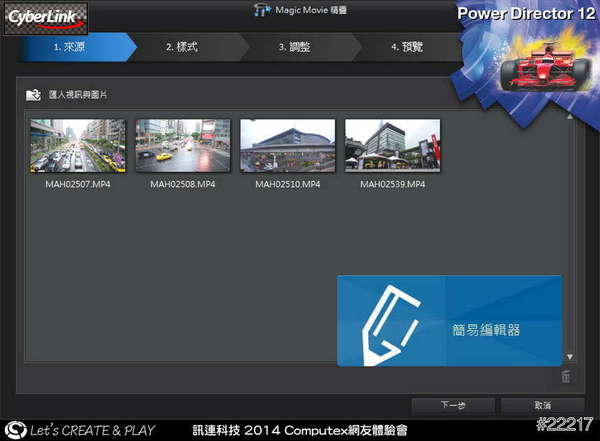
Task: Click the scrollbar down arrow in media list
Action: coord(570,357)
